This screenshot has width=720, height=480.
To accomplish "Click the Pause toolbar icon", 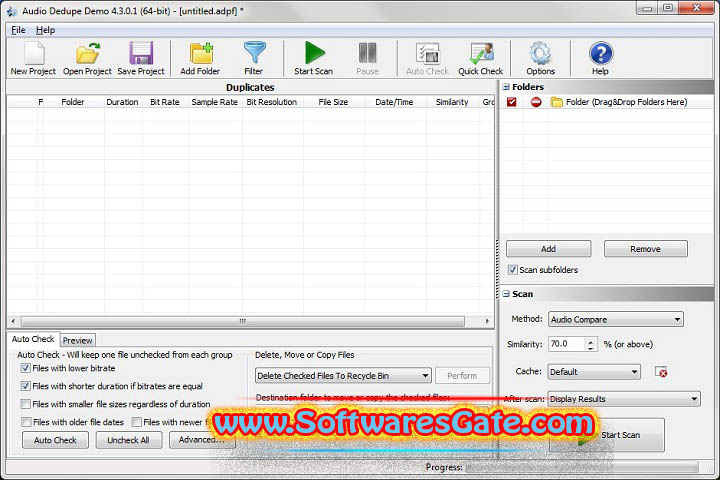I will (x=367, y=58).
